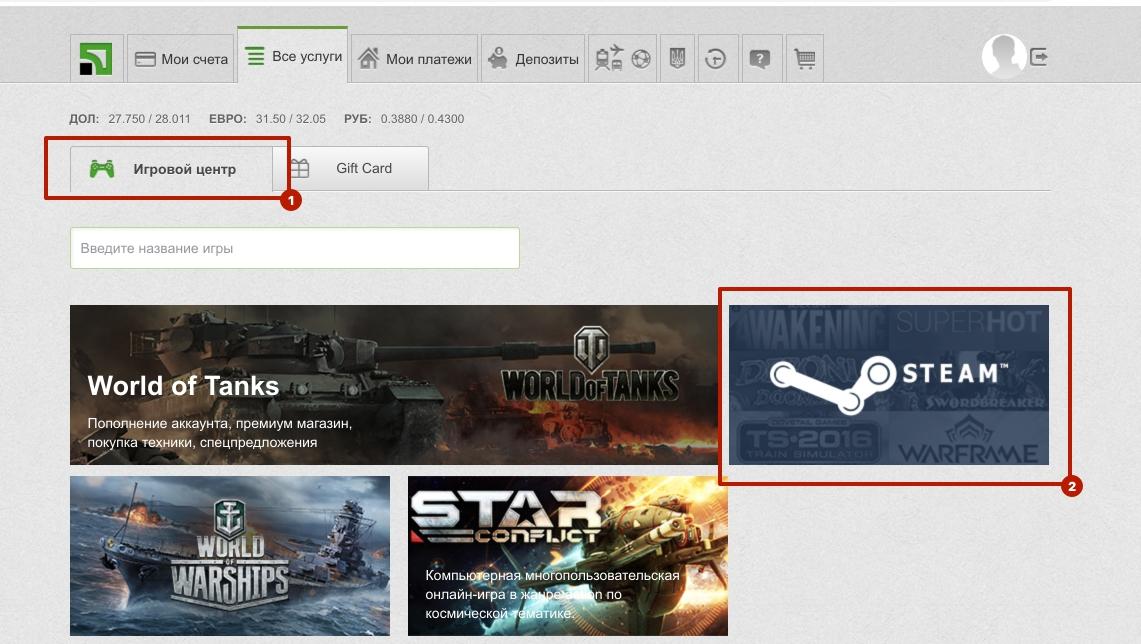Open the Мои счета tab
The image size is (1141, 644).
point(181,59)
